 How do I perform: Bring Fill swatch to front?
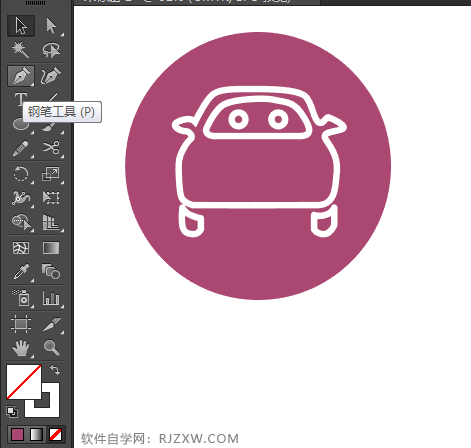[24, 382]
